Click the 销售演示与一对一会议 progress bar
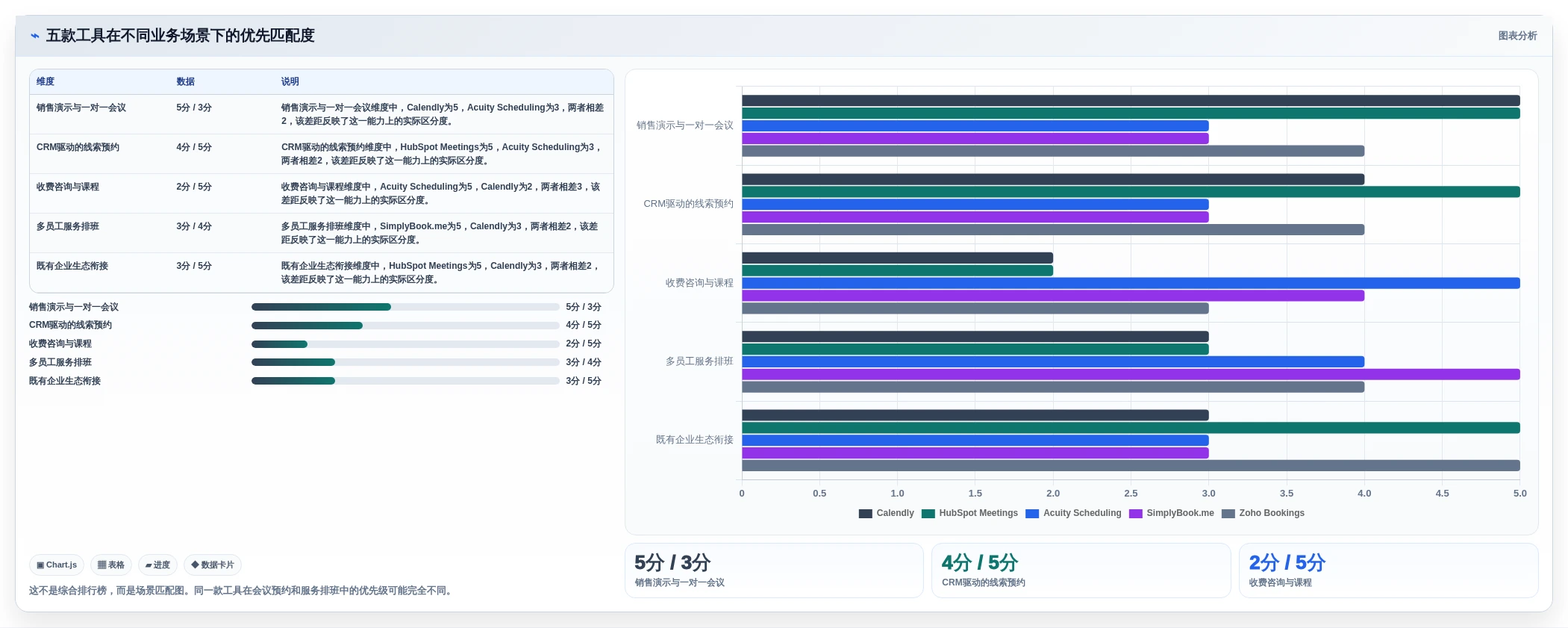 (x=405, y=307)
